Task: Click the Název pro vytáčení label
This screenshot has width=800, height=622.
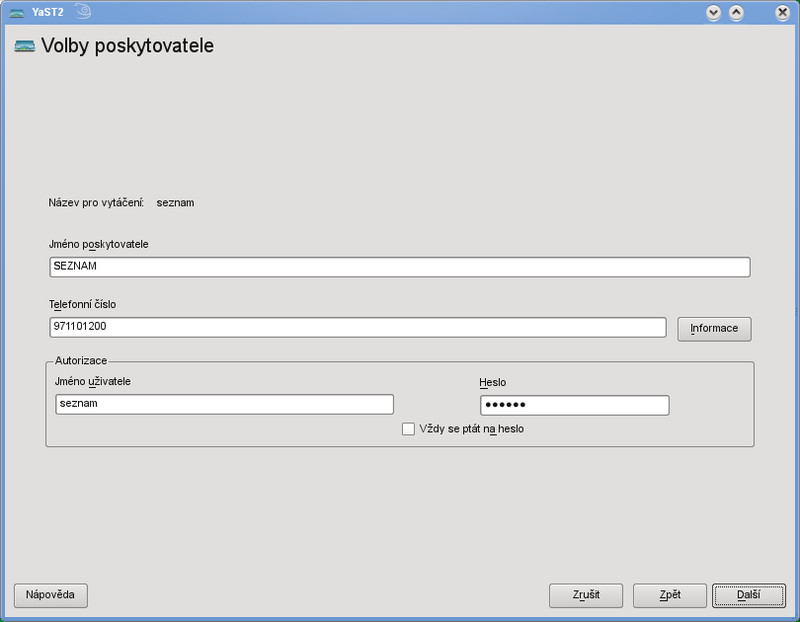Action: coord(96,203)
